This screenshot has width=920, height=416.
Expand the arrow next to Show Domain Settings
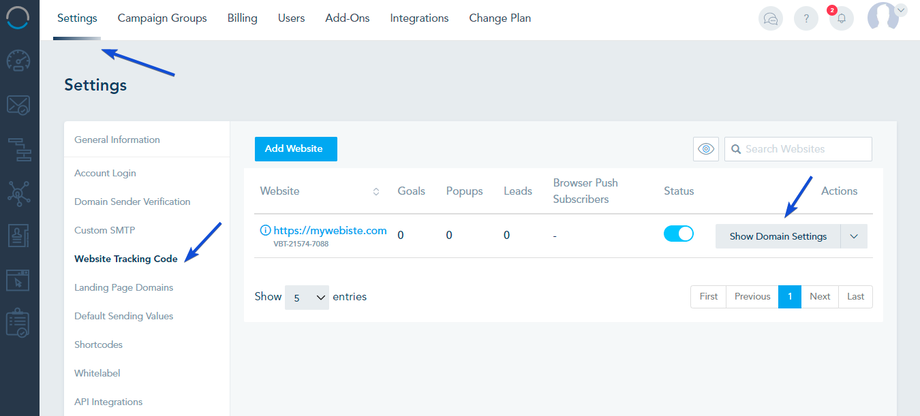coord(853,236)
